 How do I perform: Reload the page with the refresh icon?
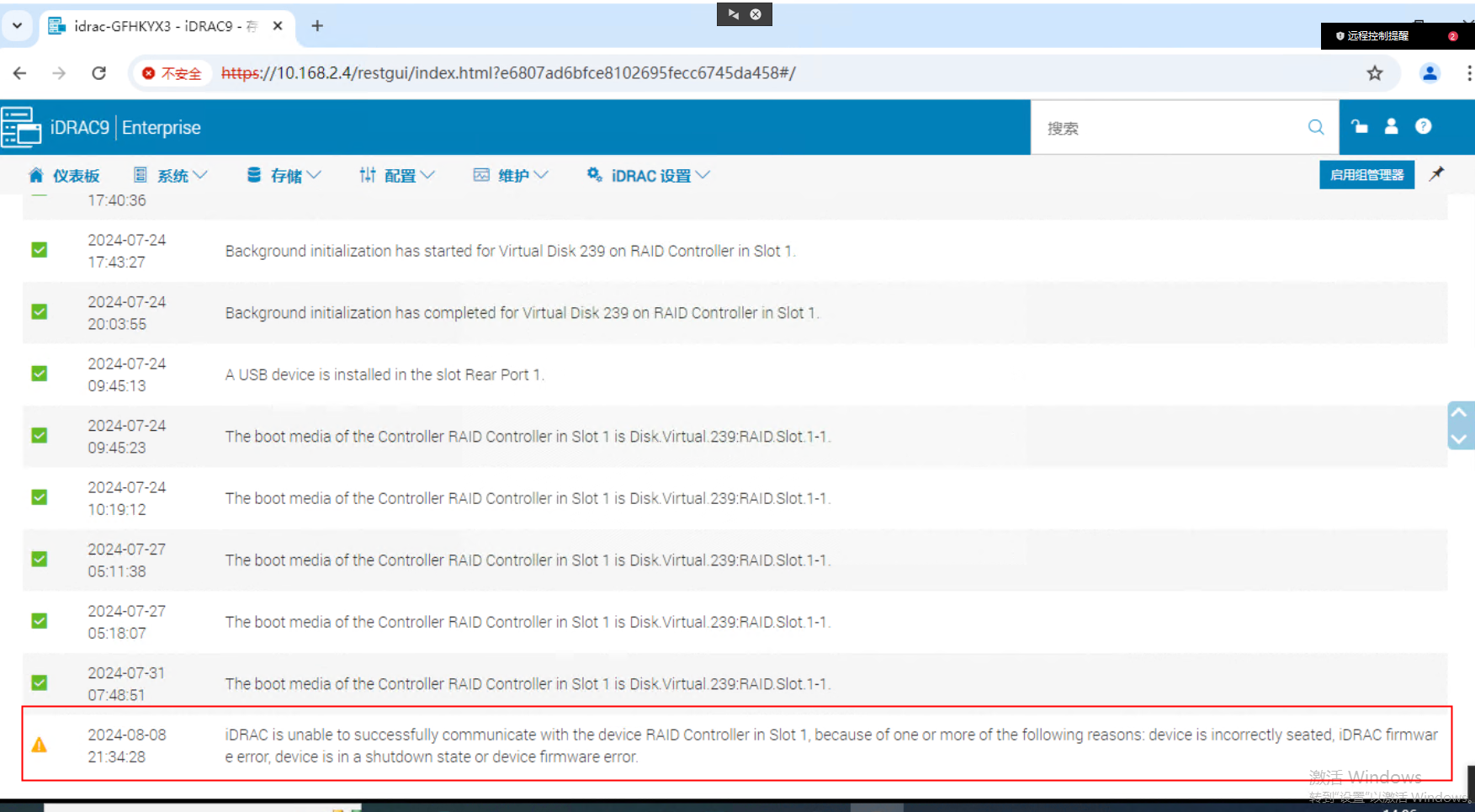pyautogui.click(x=98, y=73)
